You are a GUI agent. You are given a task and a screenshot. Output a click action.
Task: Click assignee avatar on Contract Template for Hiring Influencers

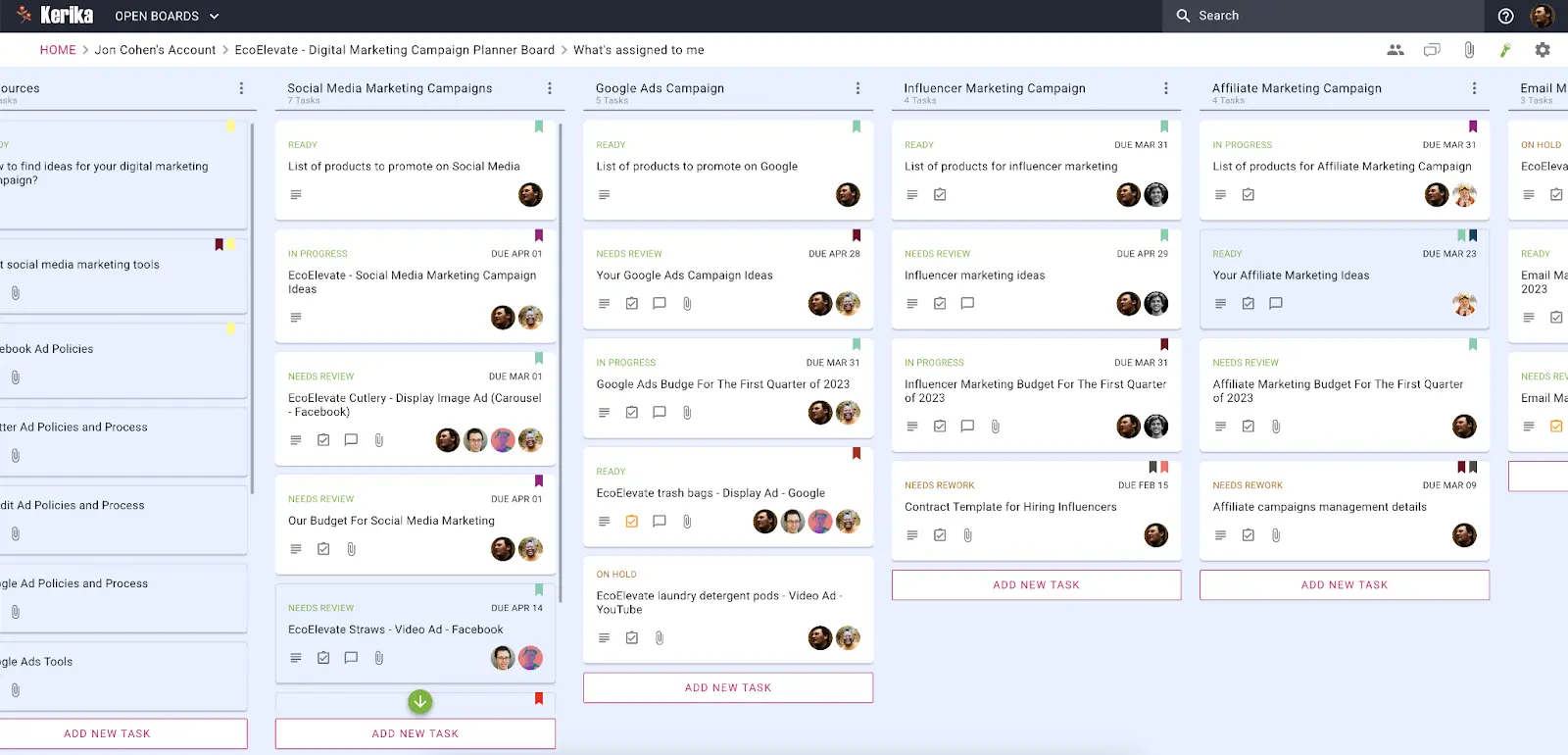1156,535
